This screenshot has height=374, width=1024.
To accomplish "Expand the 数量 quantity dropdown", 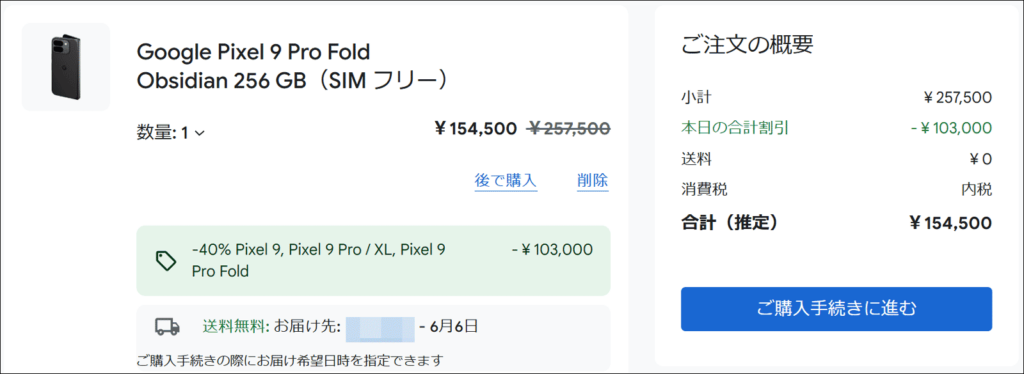I will pos(170,132).
